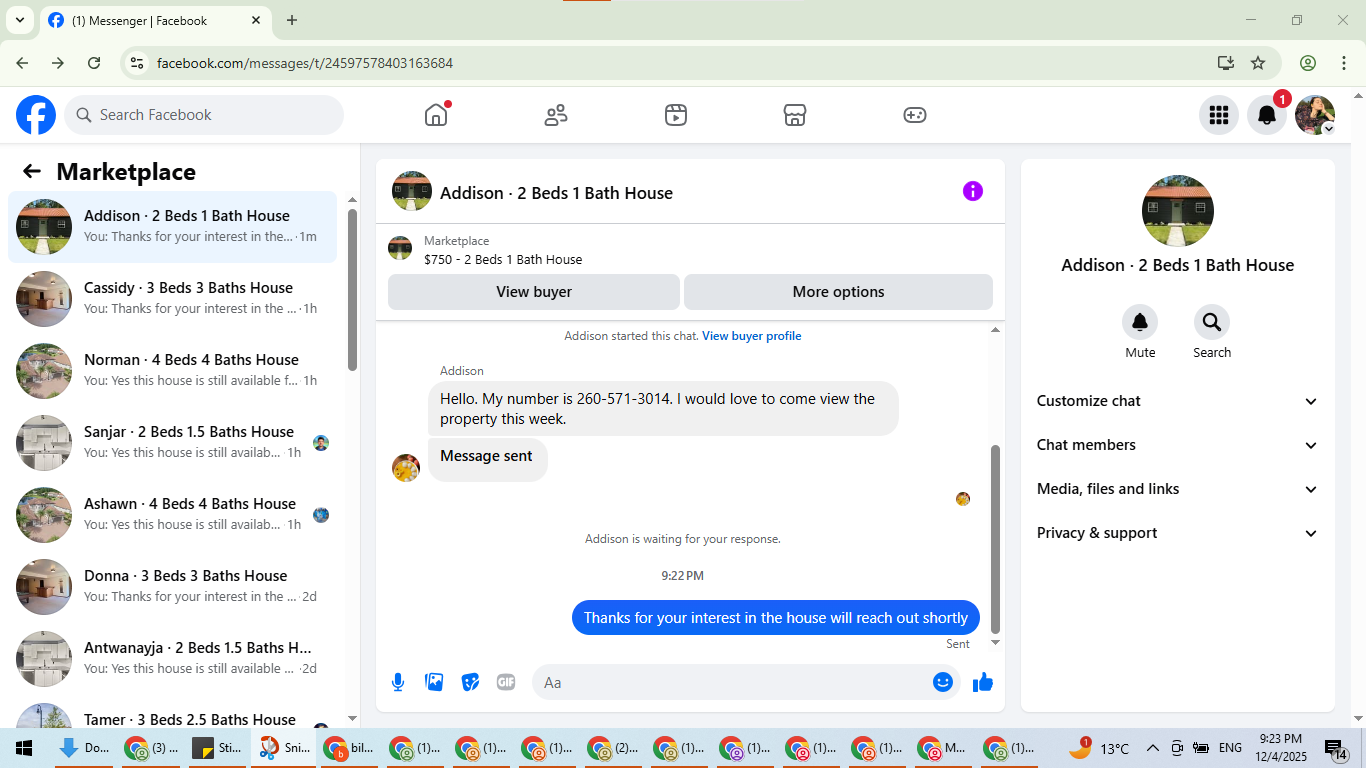This screenshot has width=1366, height=768.
Task: Open the Antwanayja 2 Beds 1.5 Baths chat
Action: [x=173, y=659]
